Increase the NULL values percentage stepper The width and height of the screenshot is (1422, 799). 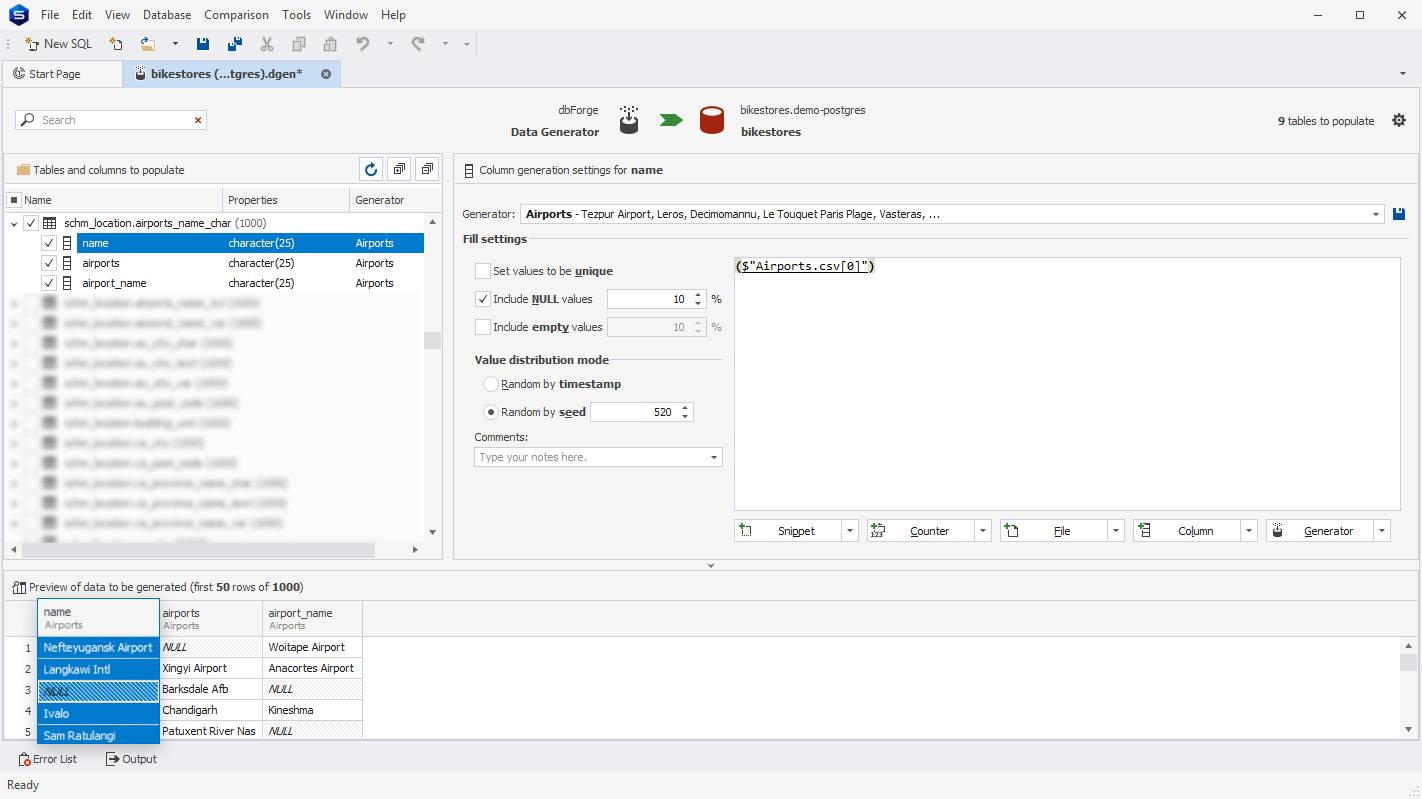pos(697,295)
